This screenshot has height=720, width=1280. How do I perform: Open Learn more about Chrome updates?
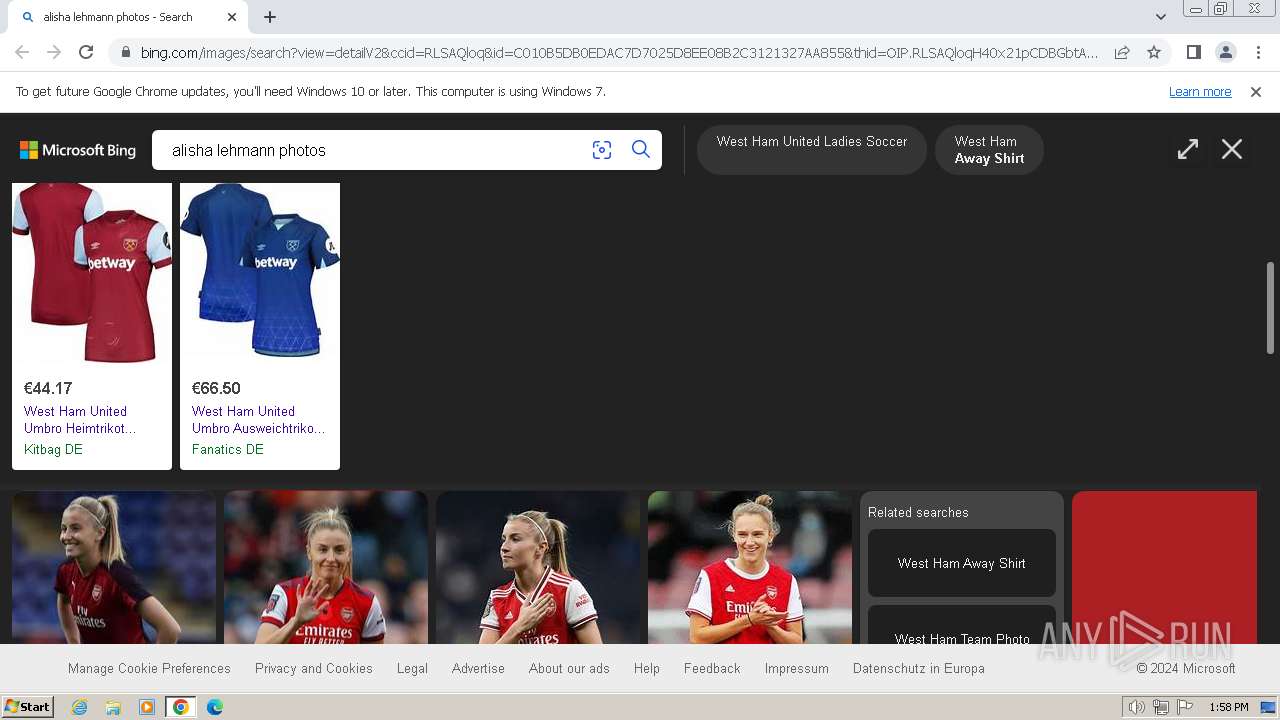(x=1200, y=92)
